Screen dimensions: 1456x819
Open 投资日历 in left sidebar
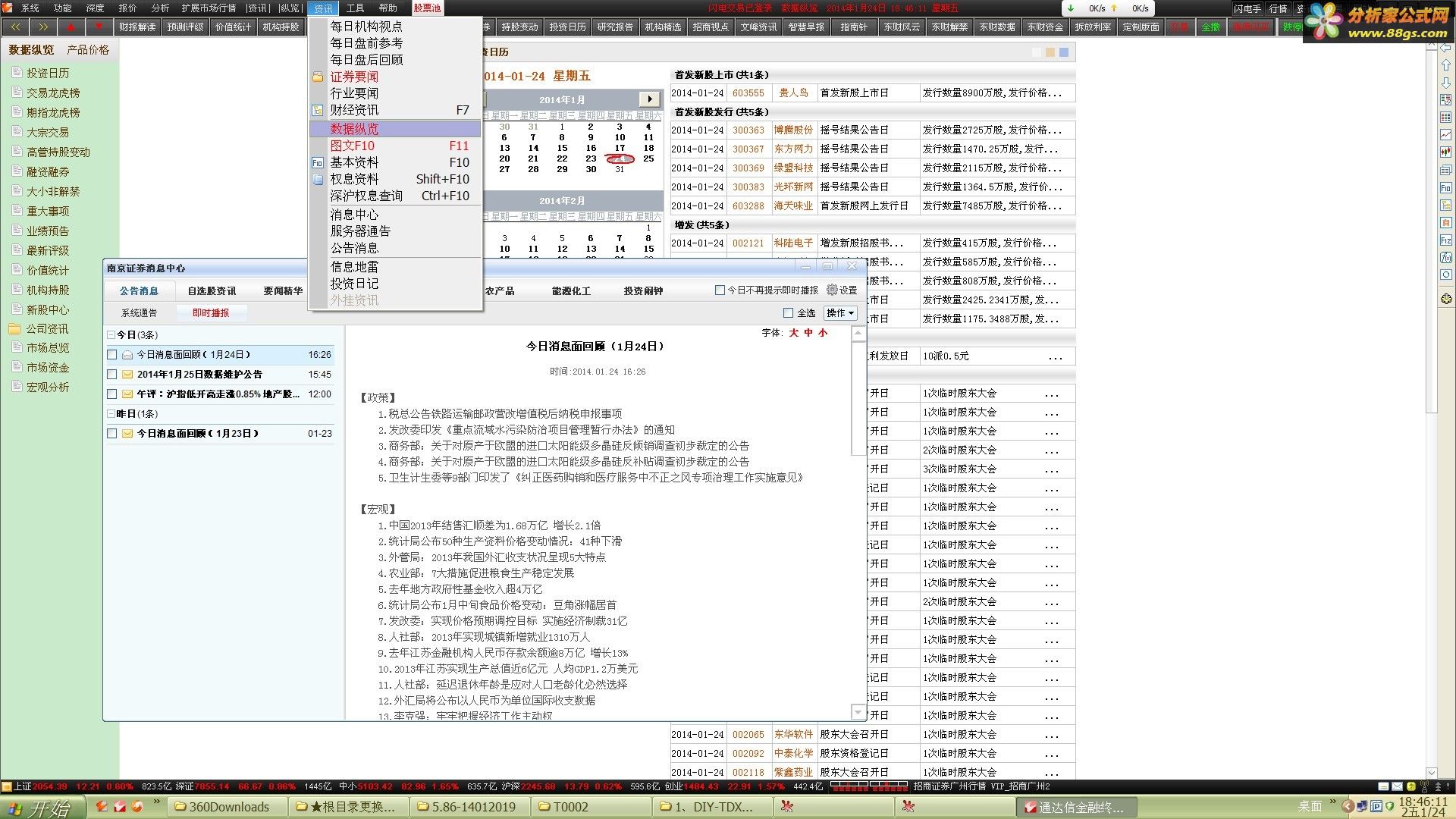[48, 74]
